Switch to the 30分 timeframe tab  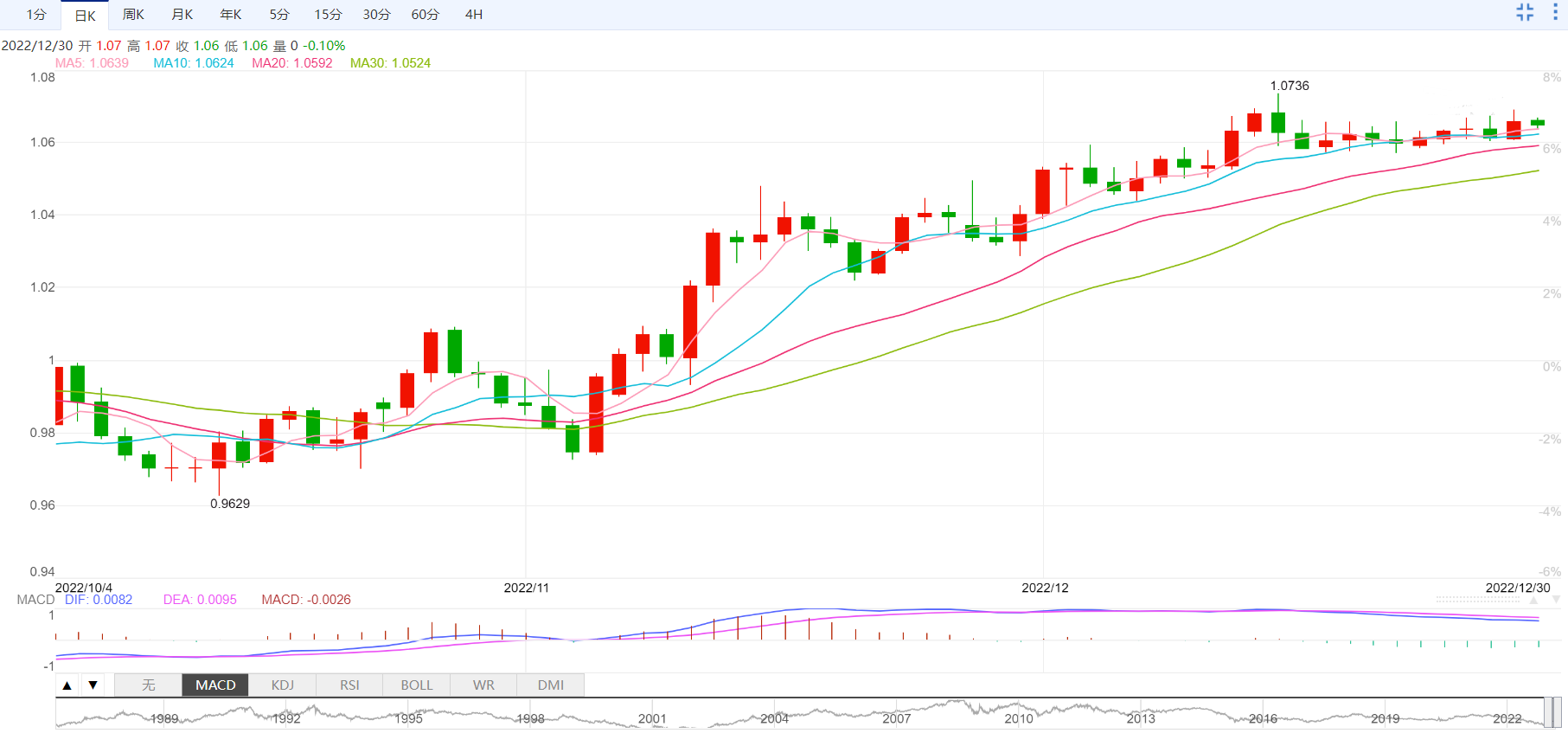(376, 15)
